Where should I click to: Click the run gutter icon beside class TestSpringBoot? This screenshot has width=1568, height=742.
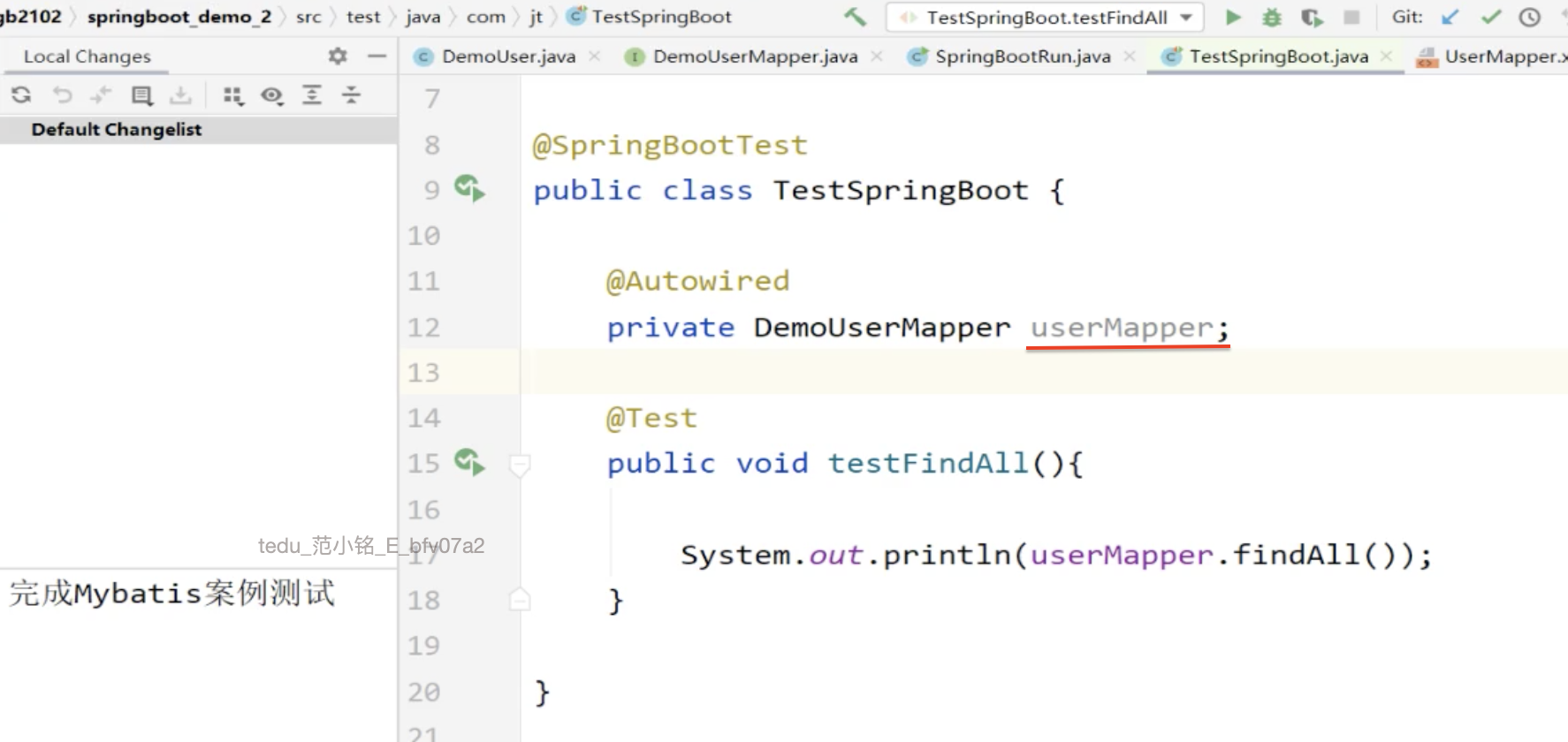pos(469,188)
